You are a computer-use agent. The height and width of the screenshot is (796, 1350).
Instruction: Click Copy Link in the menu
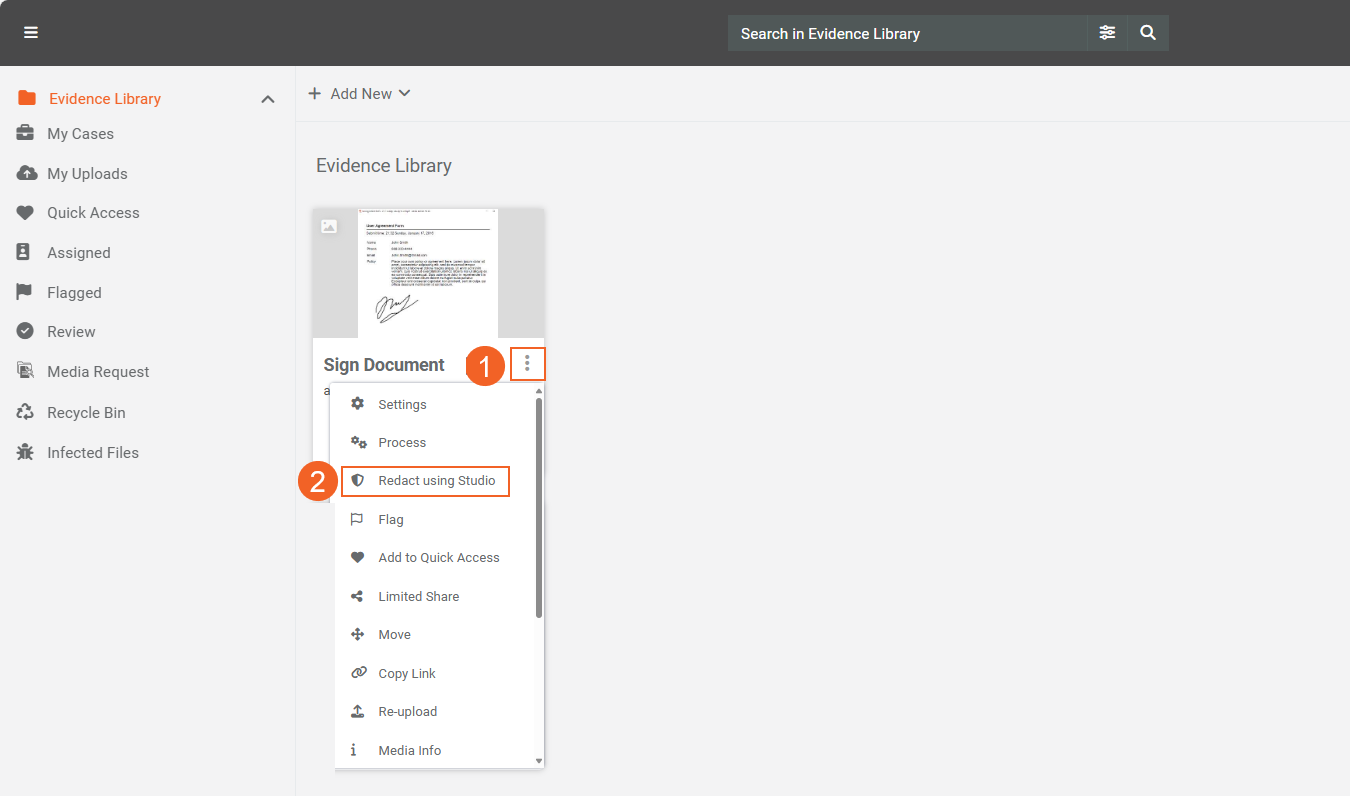[406, 674]
